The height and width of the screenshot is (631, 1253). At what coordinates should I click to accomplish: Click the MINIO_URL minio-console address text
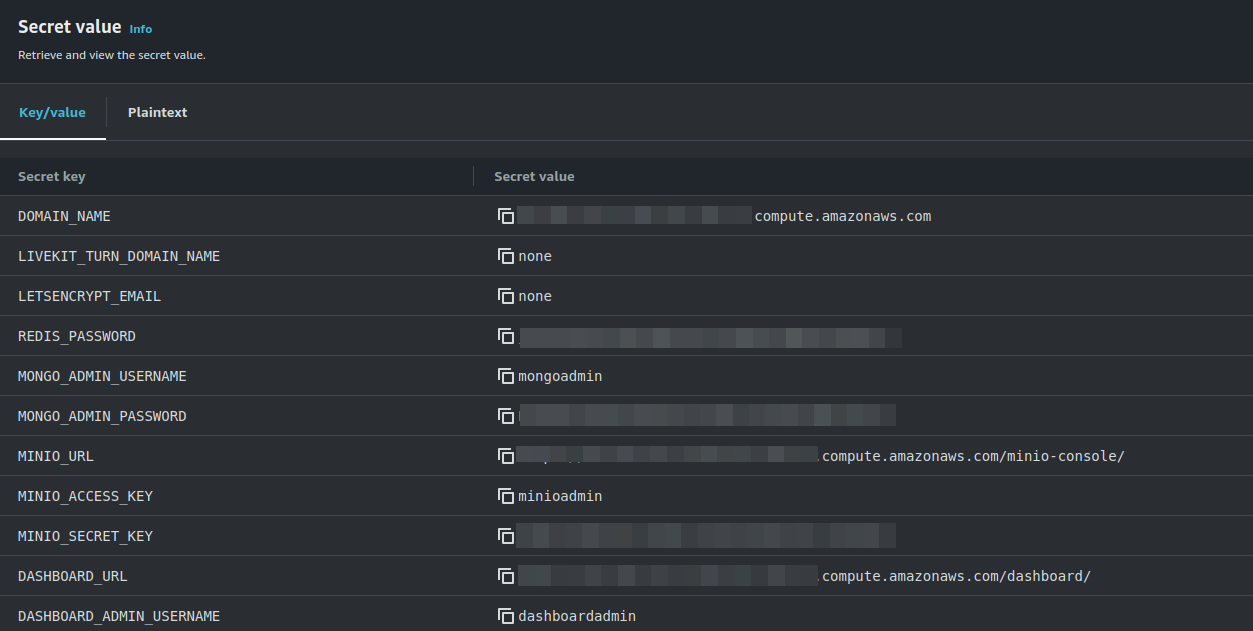click(972, 456)
